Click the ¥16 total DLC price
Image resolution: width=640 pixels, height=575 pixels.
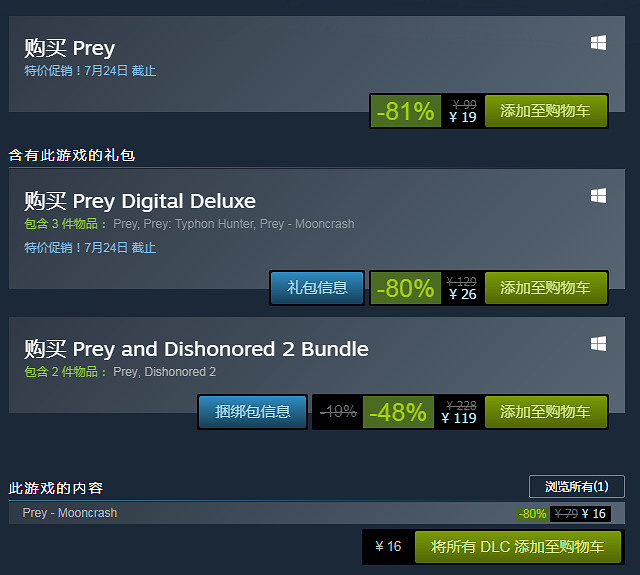(388, 547)
